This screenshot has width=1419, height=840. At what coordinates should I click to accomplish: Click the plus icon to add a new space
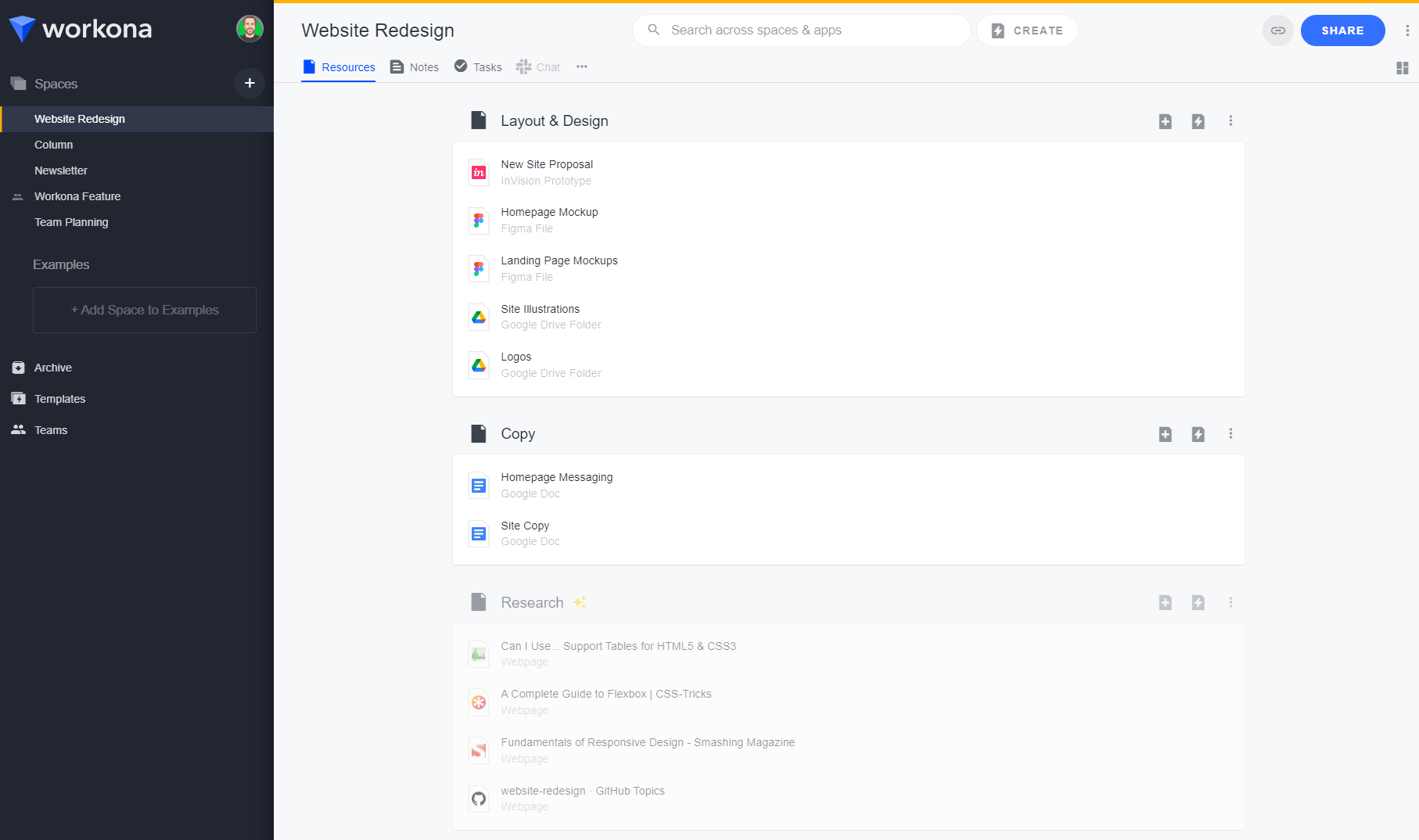pos(250,83)
